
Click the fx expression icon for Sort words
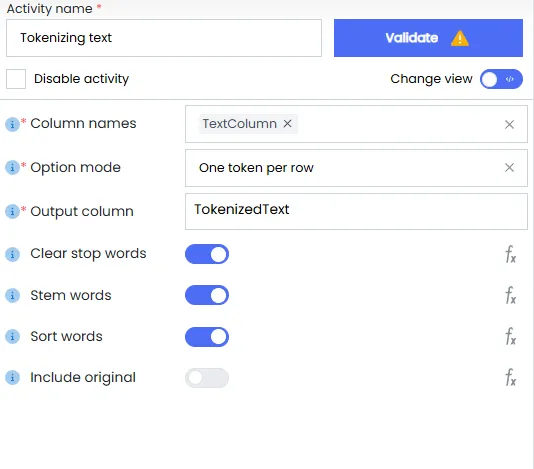coord(510,337)
